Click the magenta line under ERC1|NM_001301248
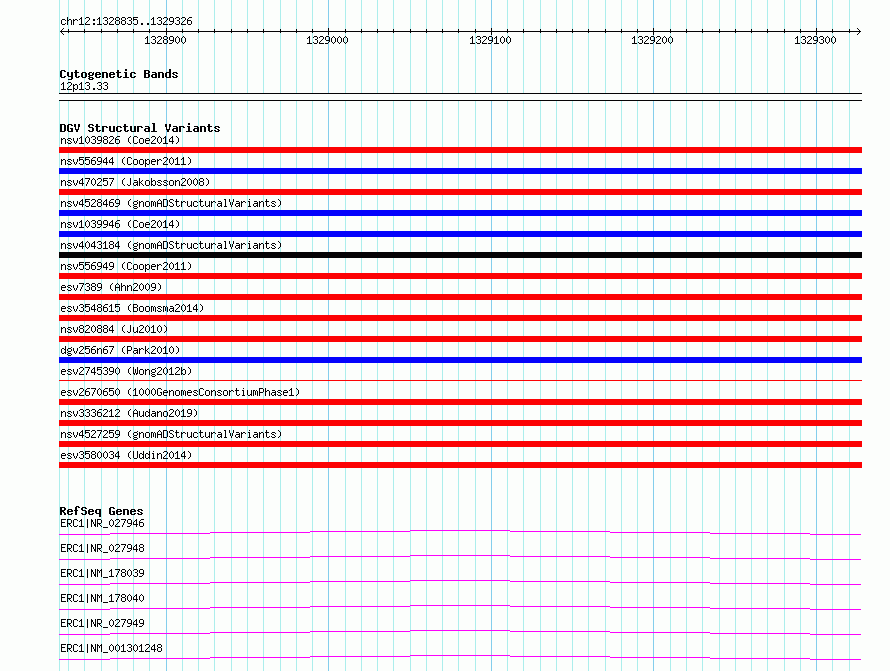Image resolution: width=890 pixels, height=671 pixels. pyautogui.click(x=460, y=657)
